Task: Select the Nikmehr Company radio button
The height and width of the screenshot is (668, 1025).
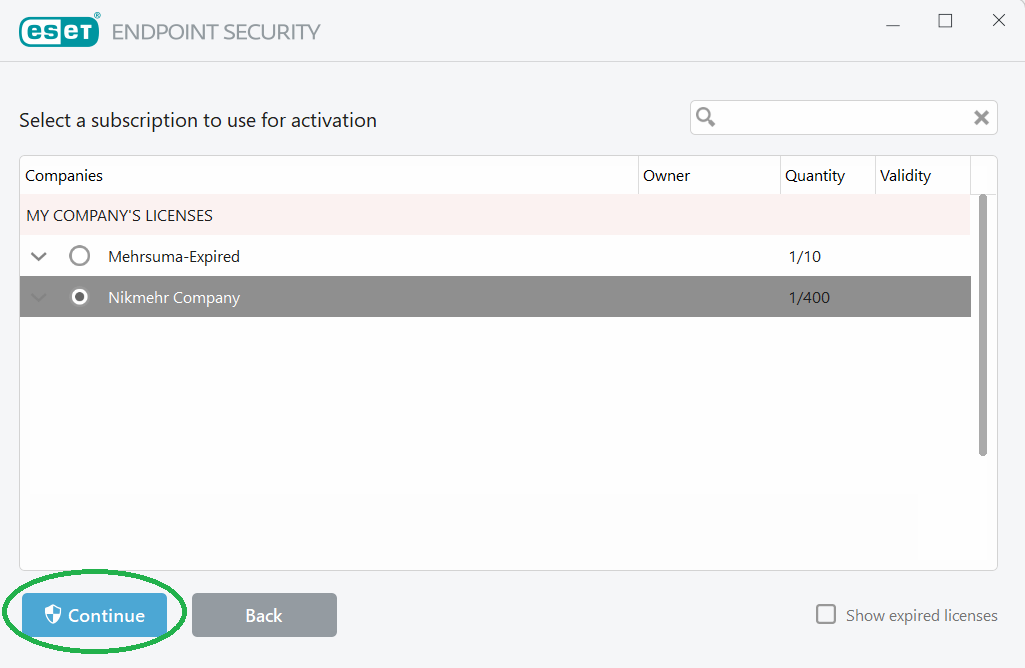Action: [80, 297]
